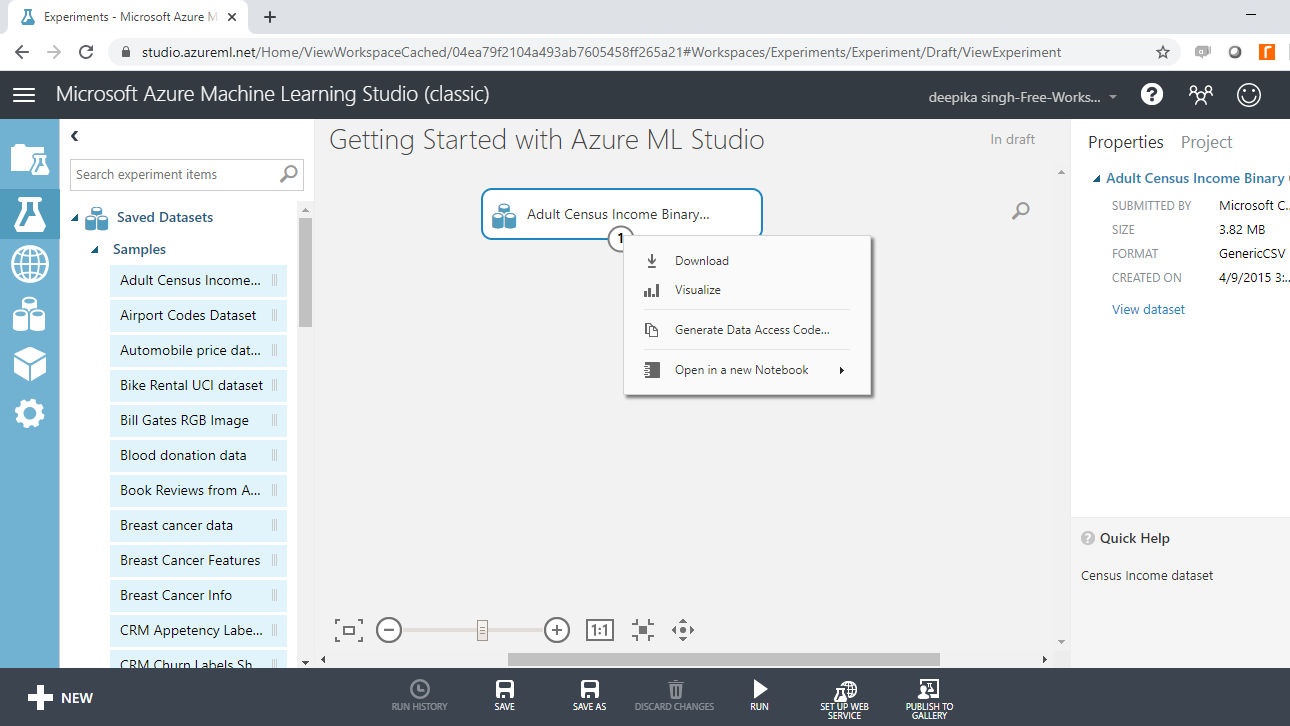Click the Run History button
The image size is (1290, 726).
coord(420,695)
